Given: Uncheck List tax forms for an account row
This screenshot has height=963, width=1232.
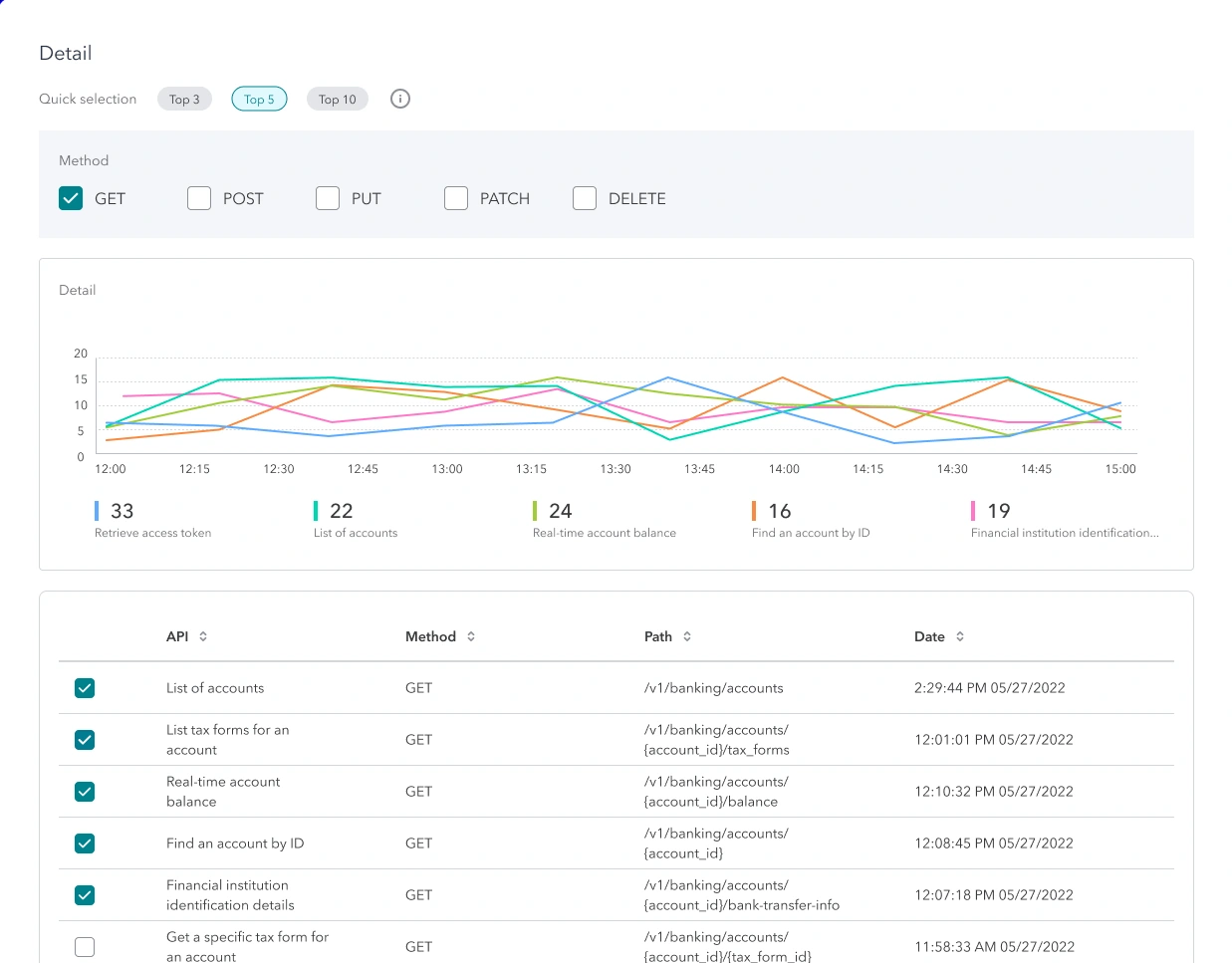Looking at the screenshot, I should tap(85, 740).
